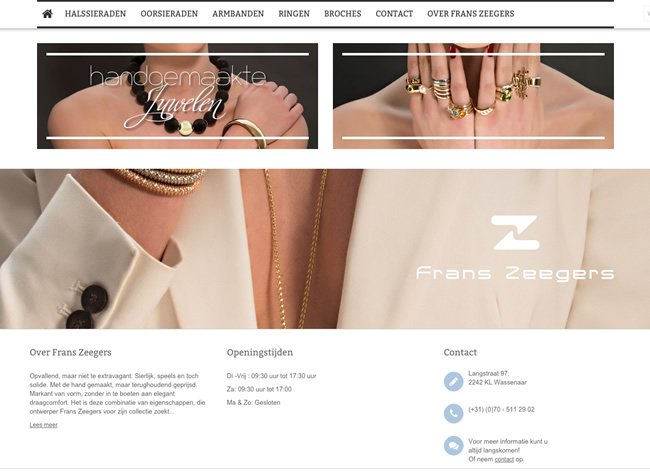Click the Over Frans Zeegers footer heading
The image size is (650, 472).
pos(70,352)
